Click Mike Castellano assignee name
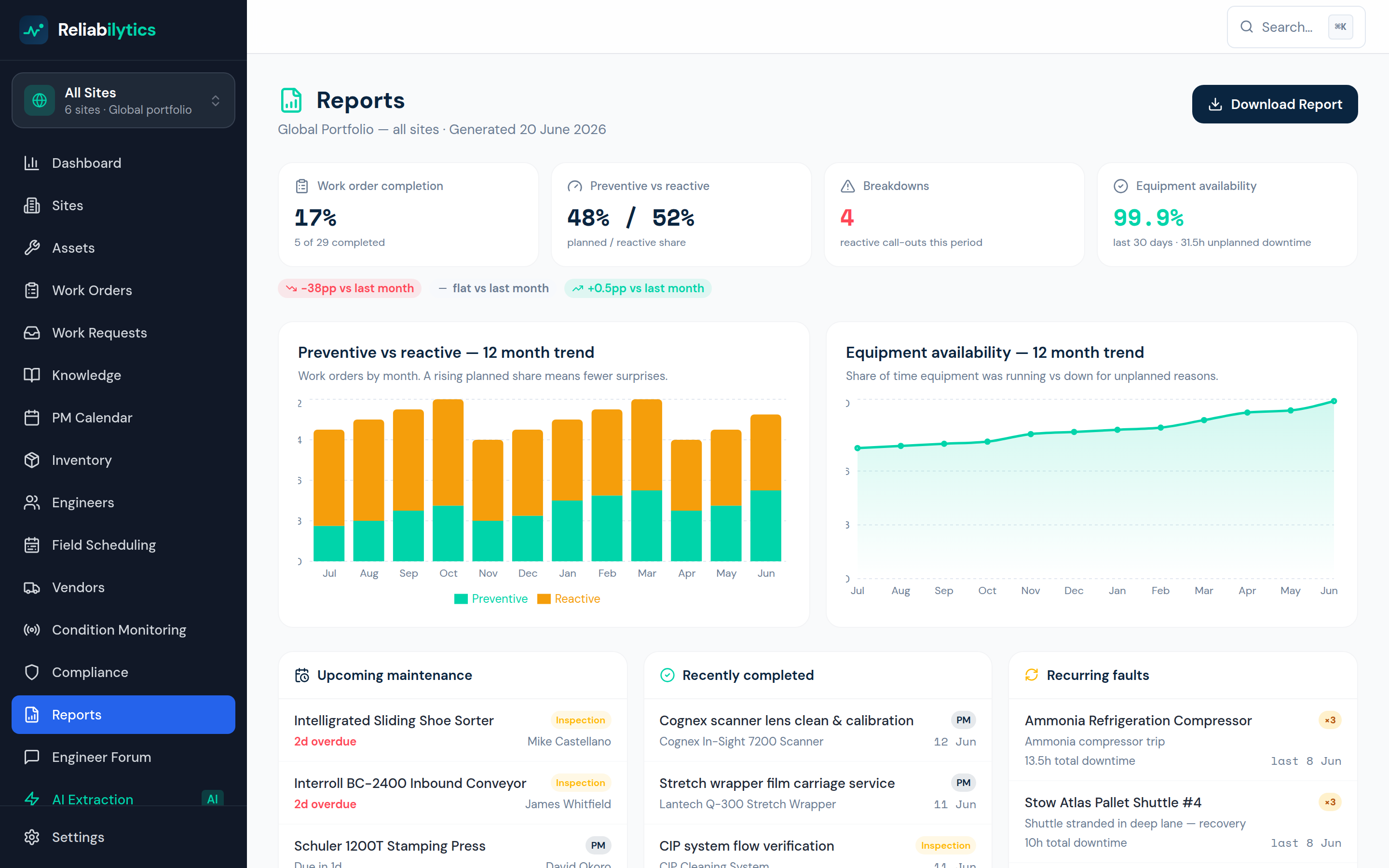This screenshot has height=868, width=1389. pyautogui.click(x=569, y=742)
